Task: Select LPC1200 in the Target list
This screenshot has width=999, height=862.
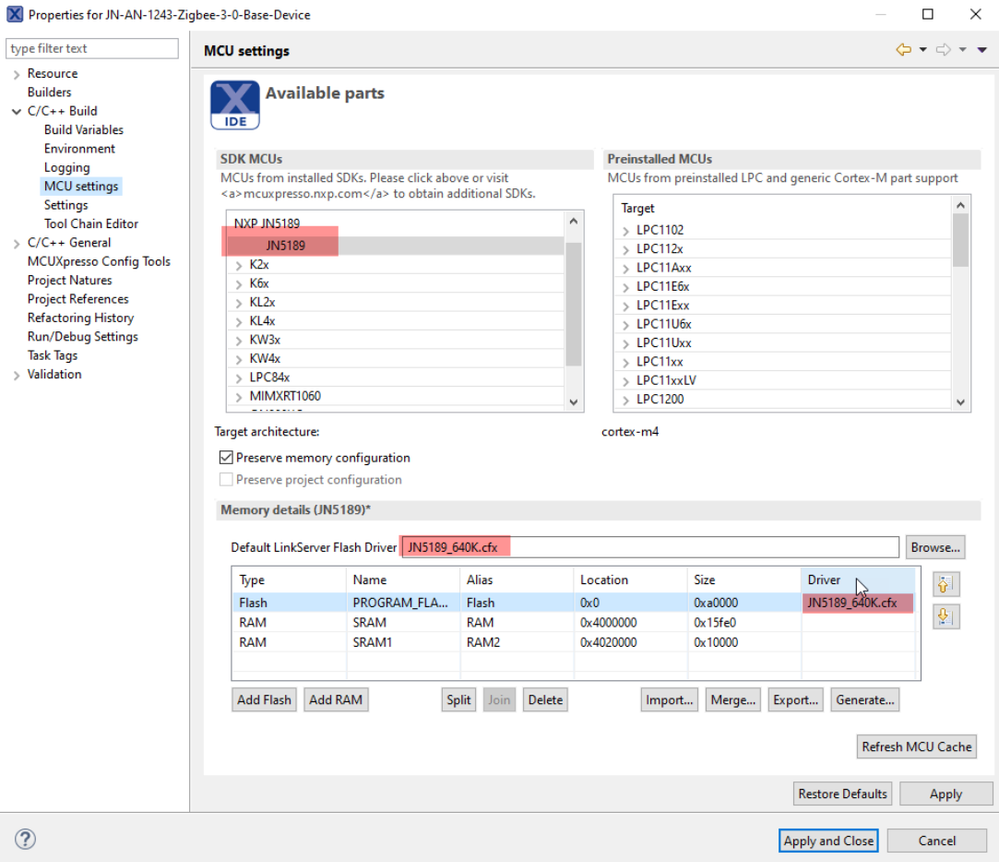Action: (x=660, y=399)
